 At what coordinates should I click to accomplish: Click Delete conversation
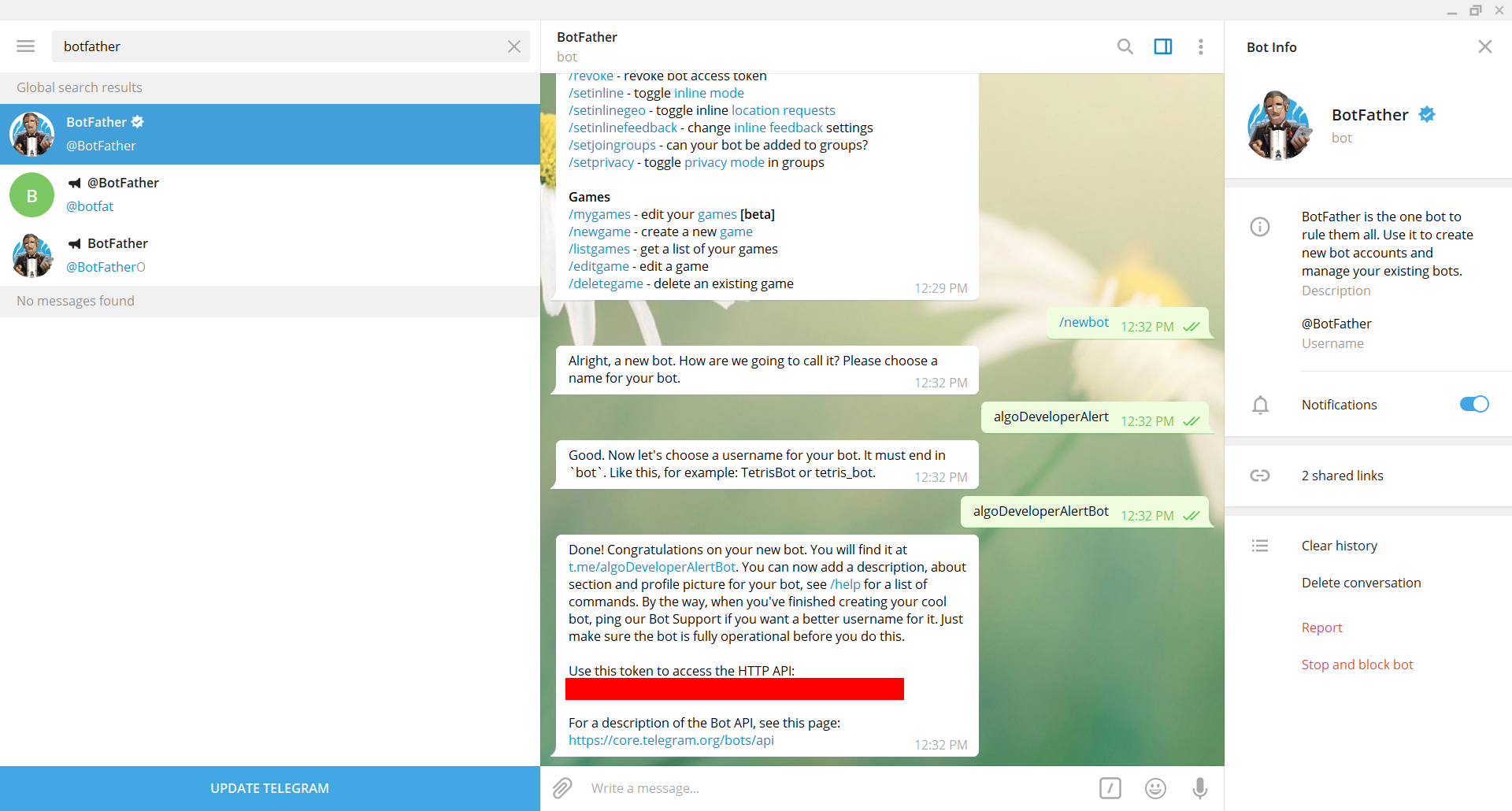click(1361, 583)
